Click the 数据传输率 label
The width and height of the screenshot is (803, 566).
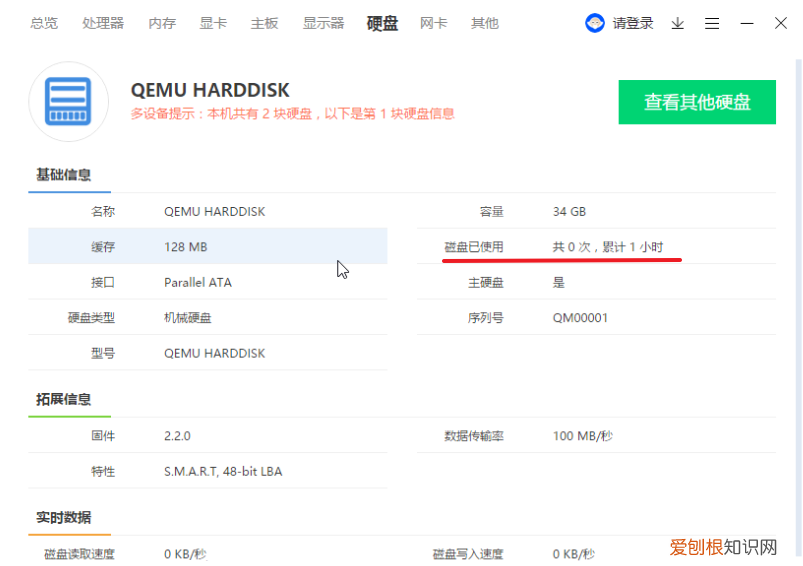click(x=474, y=436)
